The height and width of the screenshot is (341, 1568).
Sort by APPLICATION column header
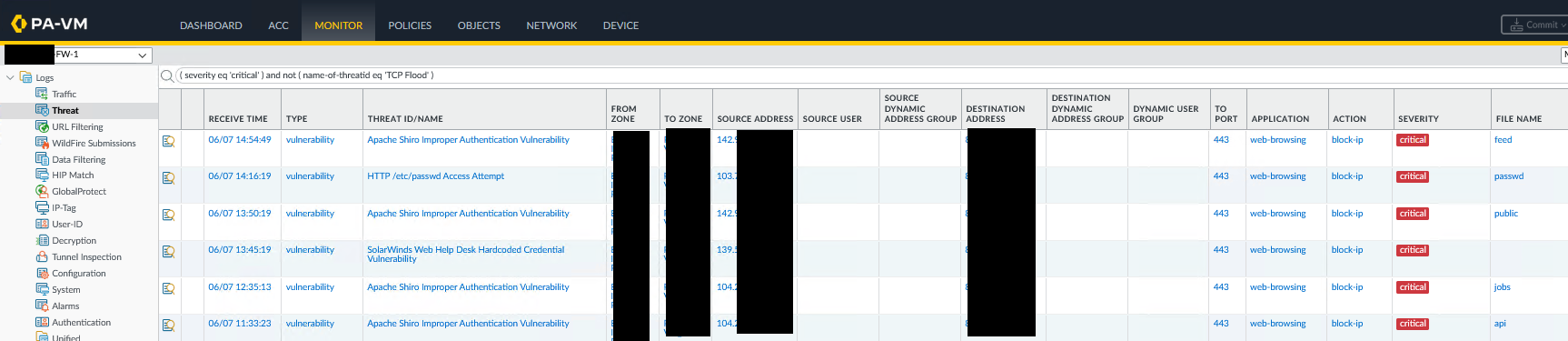tap(1280, 119)
